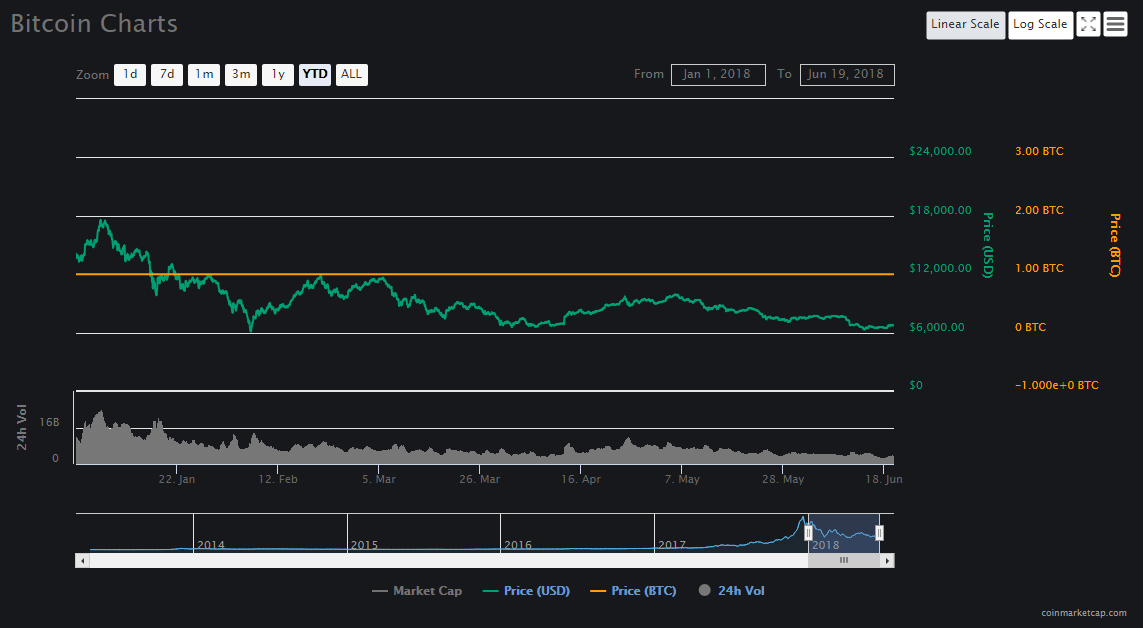Click the scrollbar right arrow

[x=887, y=561]
